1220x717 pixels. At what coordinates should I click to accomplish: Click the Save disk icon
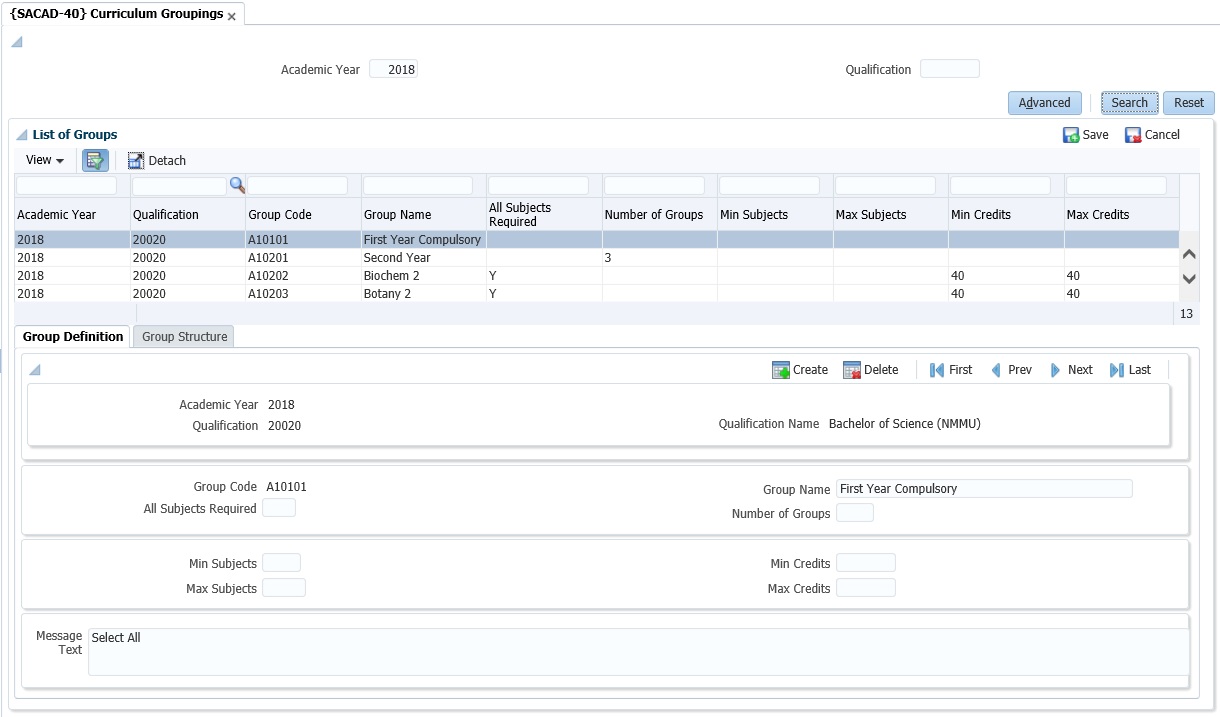pyautogui.click(x=1071, y=135)
